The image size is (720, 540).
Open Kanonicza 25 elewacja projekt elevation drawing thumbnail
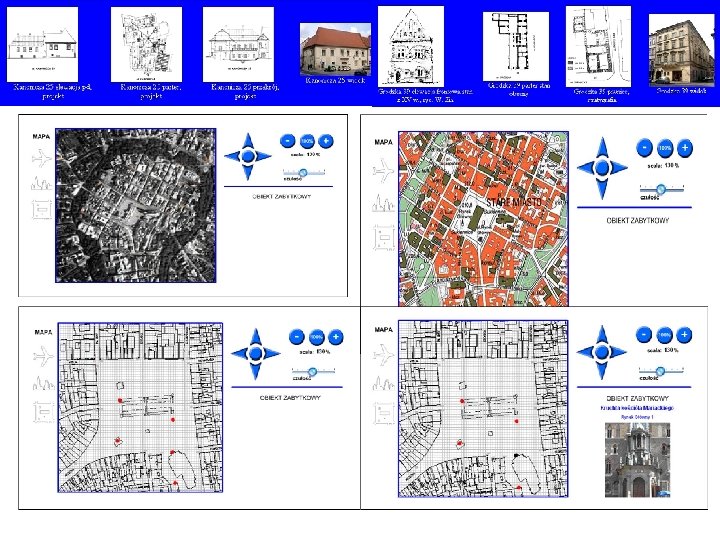tap(42, 45)
